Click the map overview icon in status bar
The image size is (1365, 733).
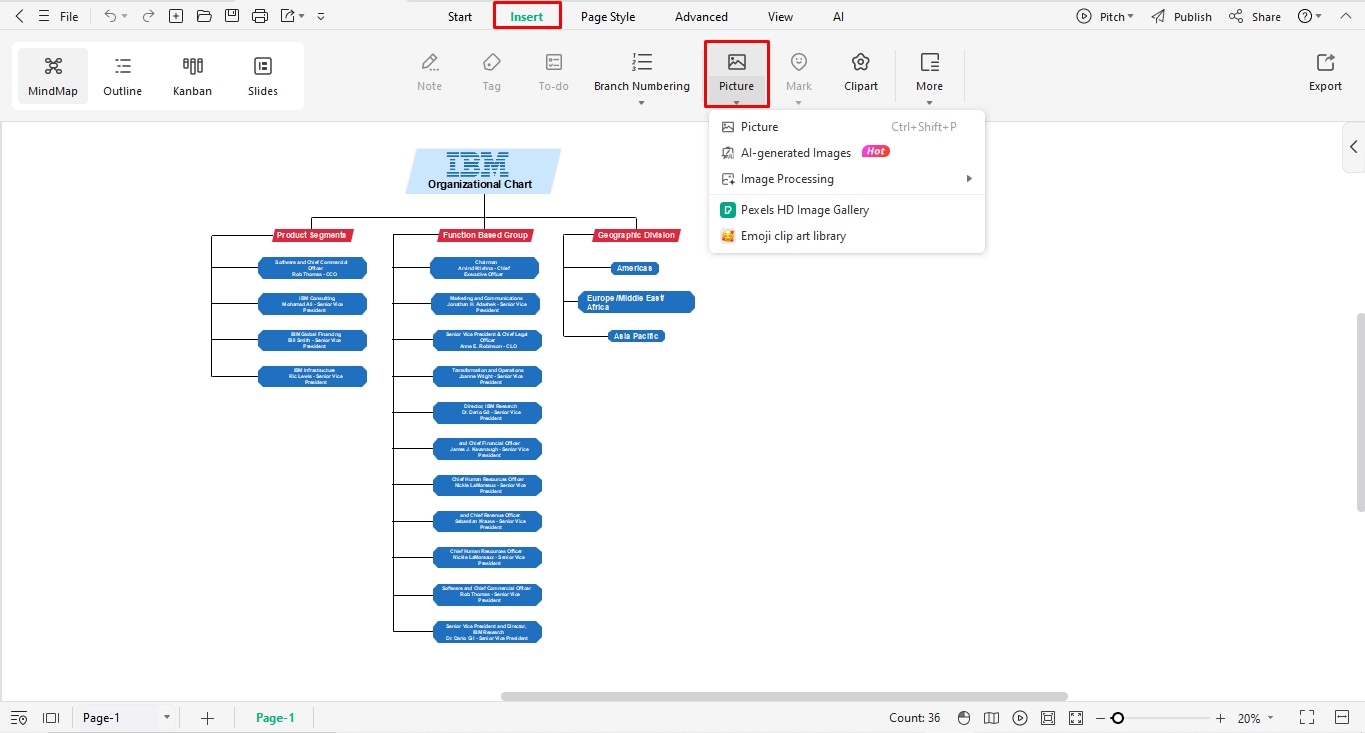[x=992, y=718]
